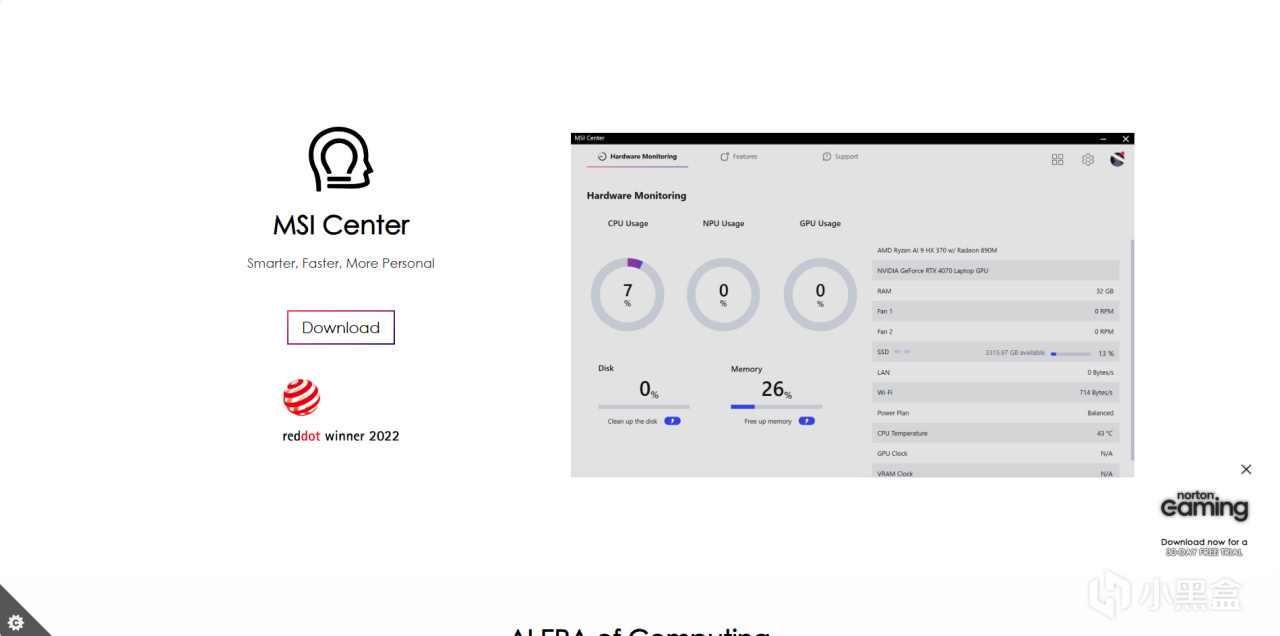Select the CPU Temperature row
The height and width of the screenshot is (636, 1280).
click(x=995, y=433)
